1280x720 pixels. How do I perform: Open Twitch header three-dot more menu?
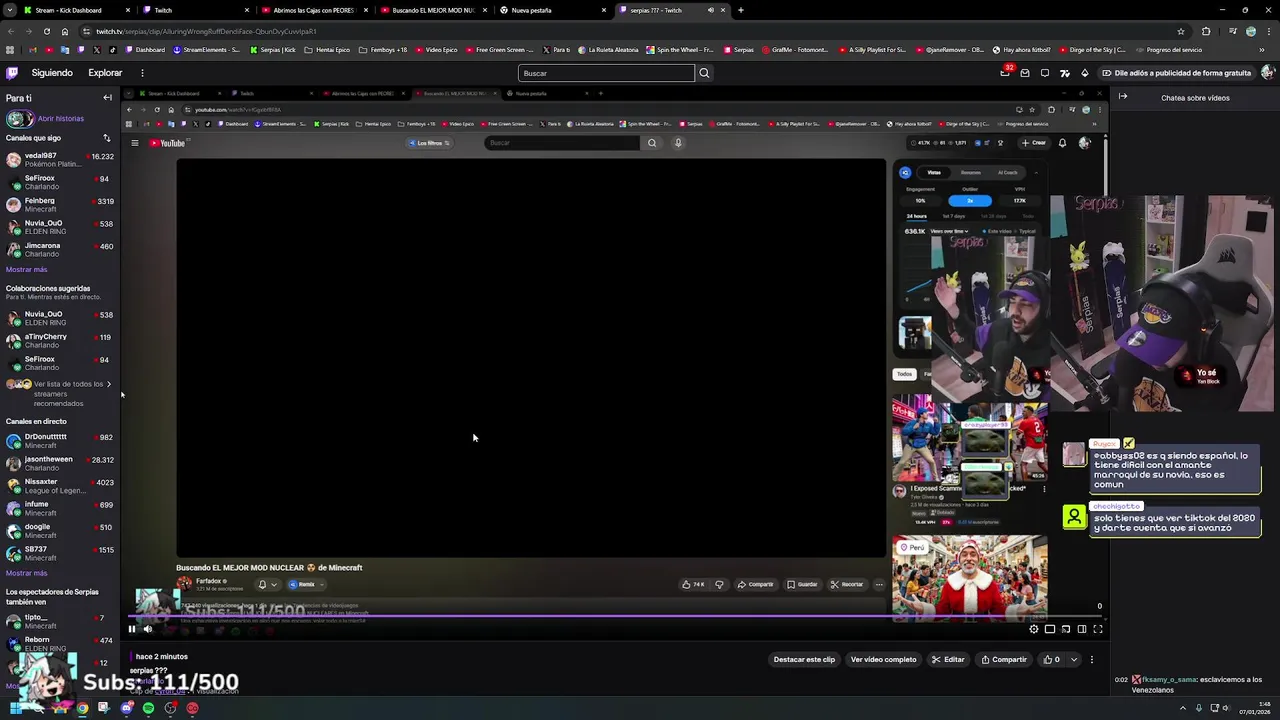point(142,73)
